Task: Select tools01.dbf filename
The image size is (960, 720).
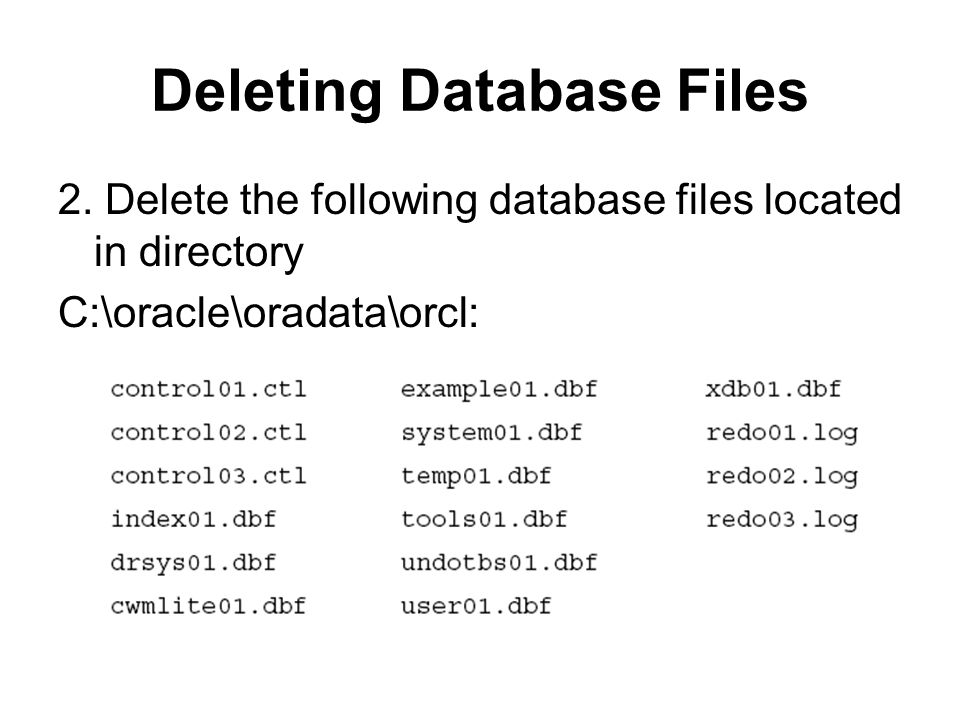Action: [x=484, y=519]
